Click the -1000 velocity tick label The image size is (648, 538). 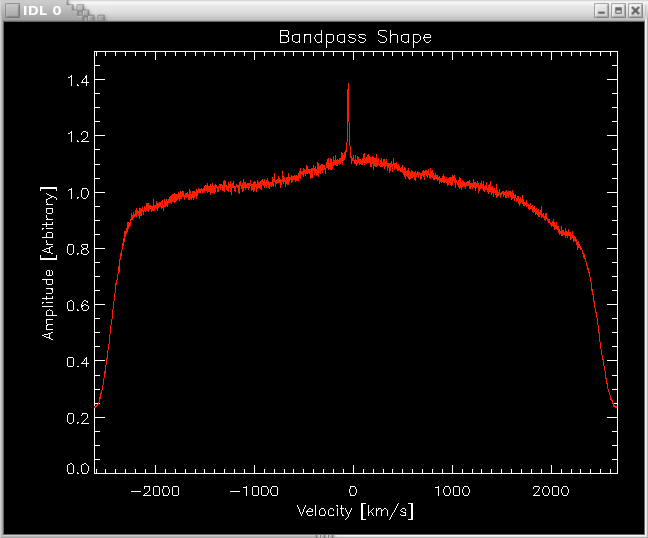pos(254,491)
